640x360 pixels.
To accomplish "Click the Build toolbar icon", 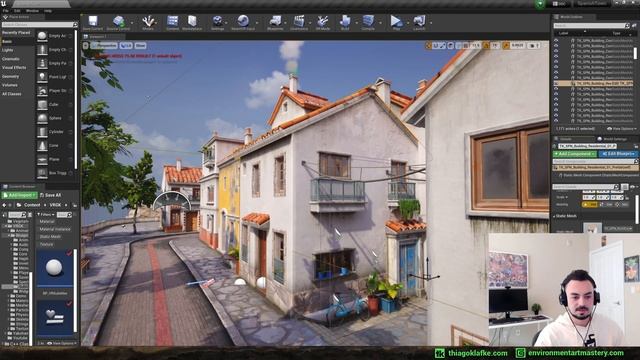I will tap(345, 20).
